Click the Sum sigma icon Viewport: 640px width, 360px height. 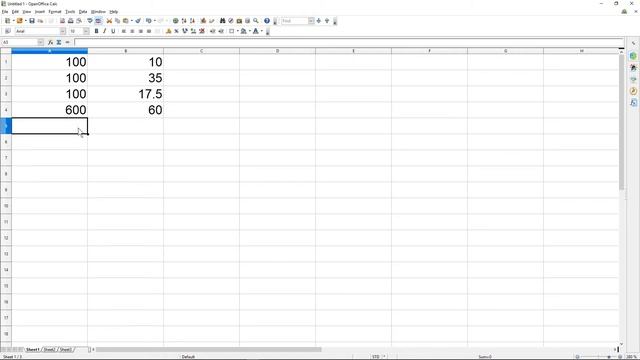click(59, 42)
